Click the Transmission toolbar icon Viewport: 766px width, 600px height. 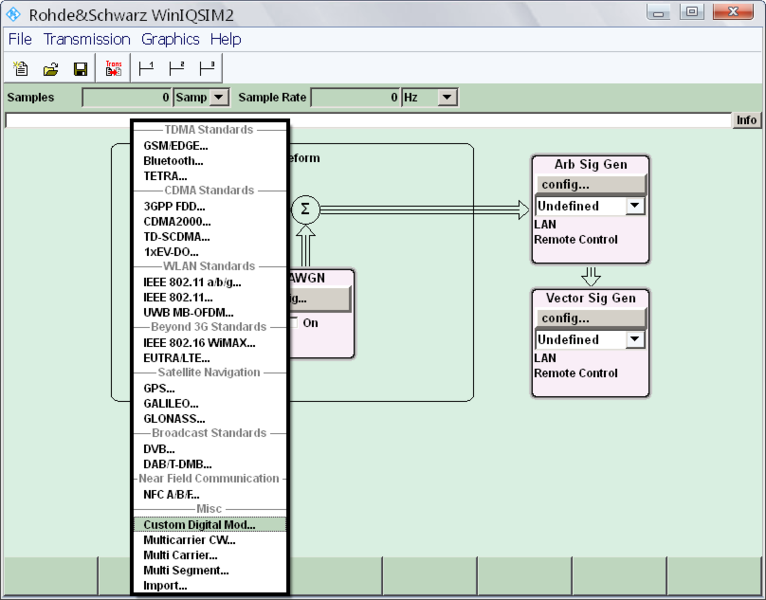pyautogui.click(x=113, y=69)
